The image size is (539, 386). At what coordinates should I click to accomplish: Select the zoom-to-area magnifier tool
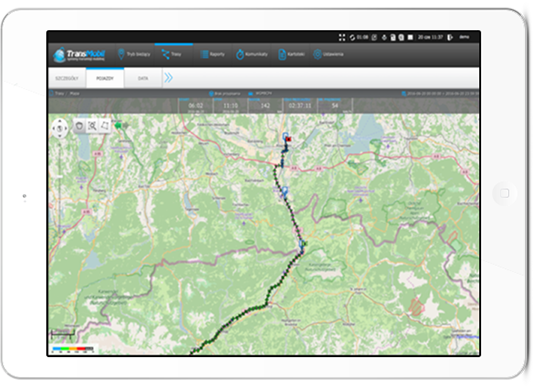click(x=92, y=126)
